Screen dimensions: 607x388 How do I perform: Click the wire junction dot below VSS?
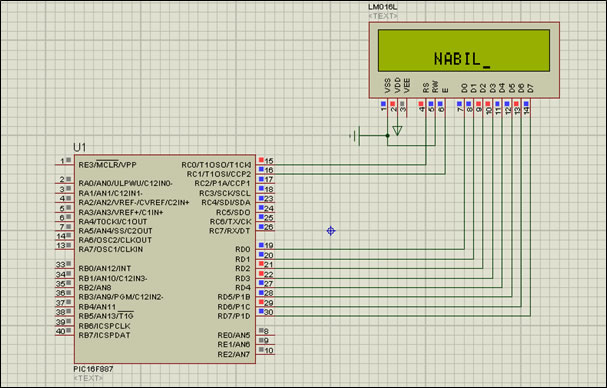388,136
